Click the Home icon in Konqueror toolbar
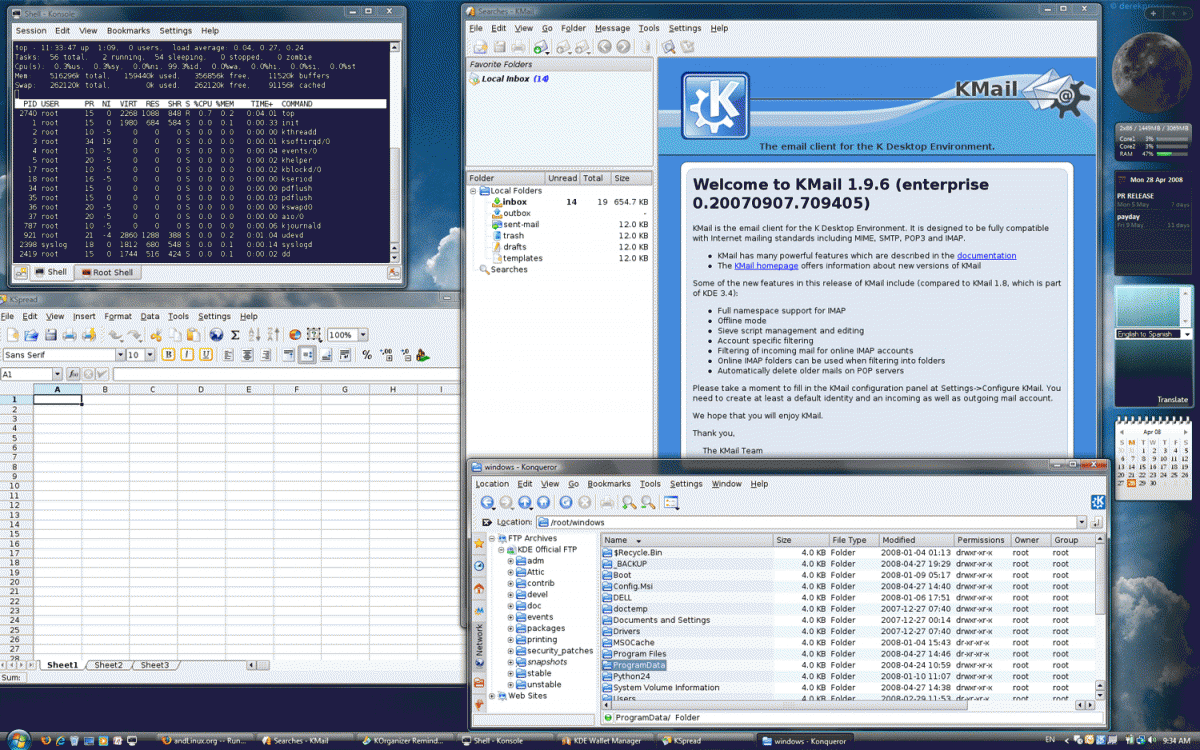Image resolution: width=1200 pixels, height=750 pixels. pos(543,503)
